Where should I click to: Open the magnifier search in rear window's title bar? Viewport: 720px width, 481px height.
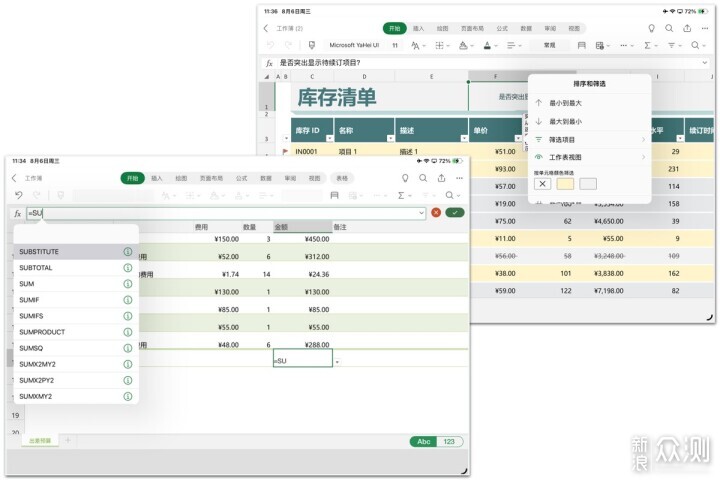(x=669, y=28)
